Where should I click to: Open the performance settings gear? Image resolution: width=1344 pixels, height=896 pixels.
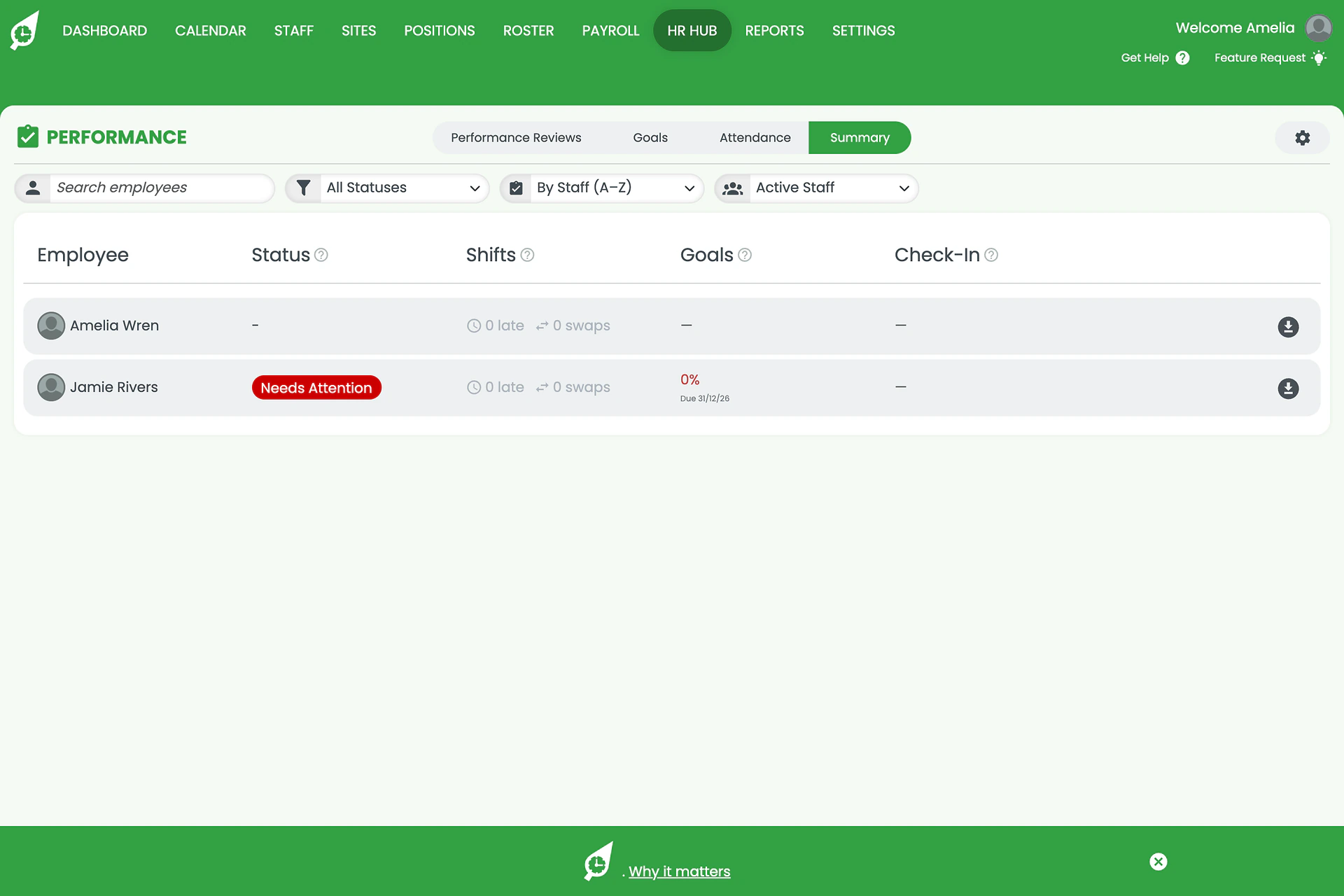tap(1302, 138)
